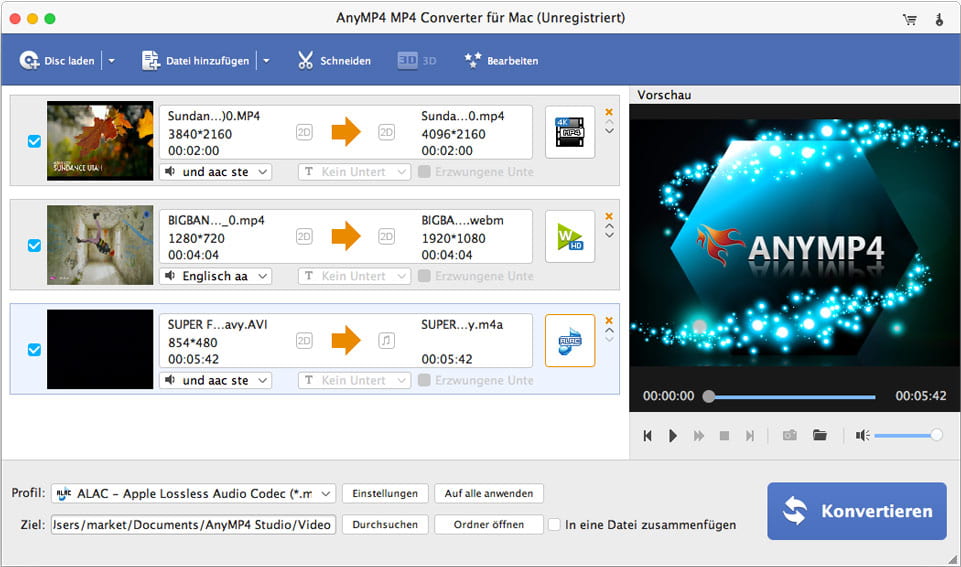Screen dimensions: 961x567
Task: Uncheck the BIGBAN mp4 file checkbox
Action: 34,245
